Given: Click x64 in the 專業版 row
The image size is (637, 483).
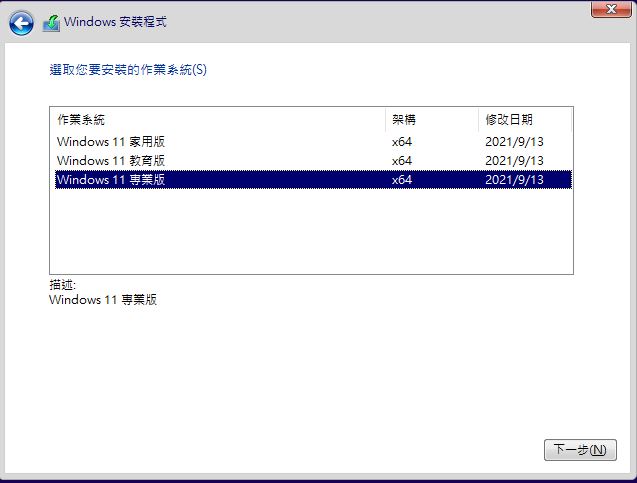Looking at the screenshot, I should coord(402,180).
